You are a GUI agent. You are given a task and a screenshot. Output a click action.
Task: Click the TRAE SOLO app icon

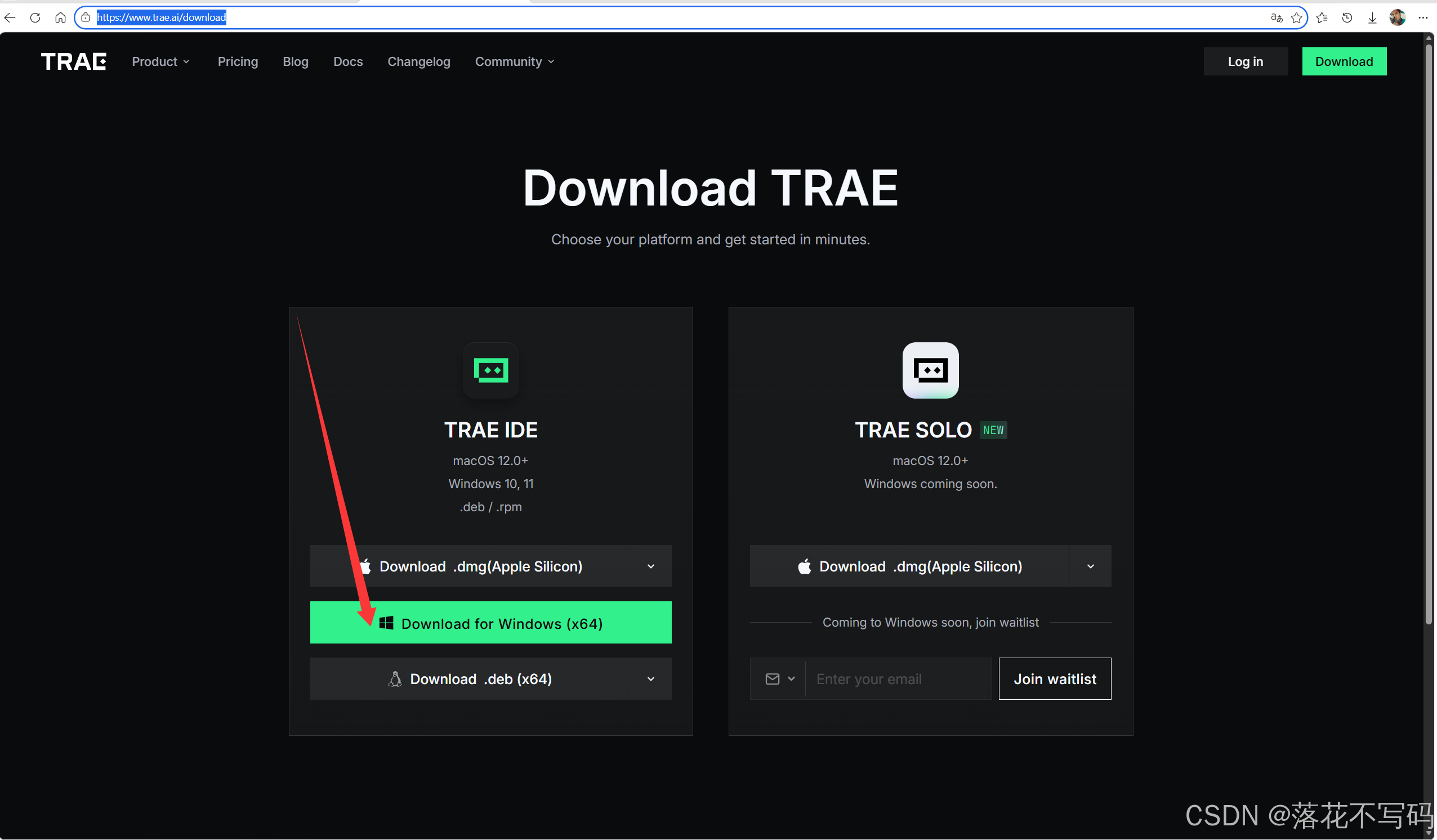pos(930,370)
